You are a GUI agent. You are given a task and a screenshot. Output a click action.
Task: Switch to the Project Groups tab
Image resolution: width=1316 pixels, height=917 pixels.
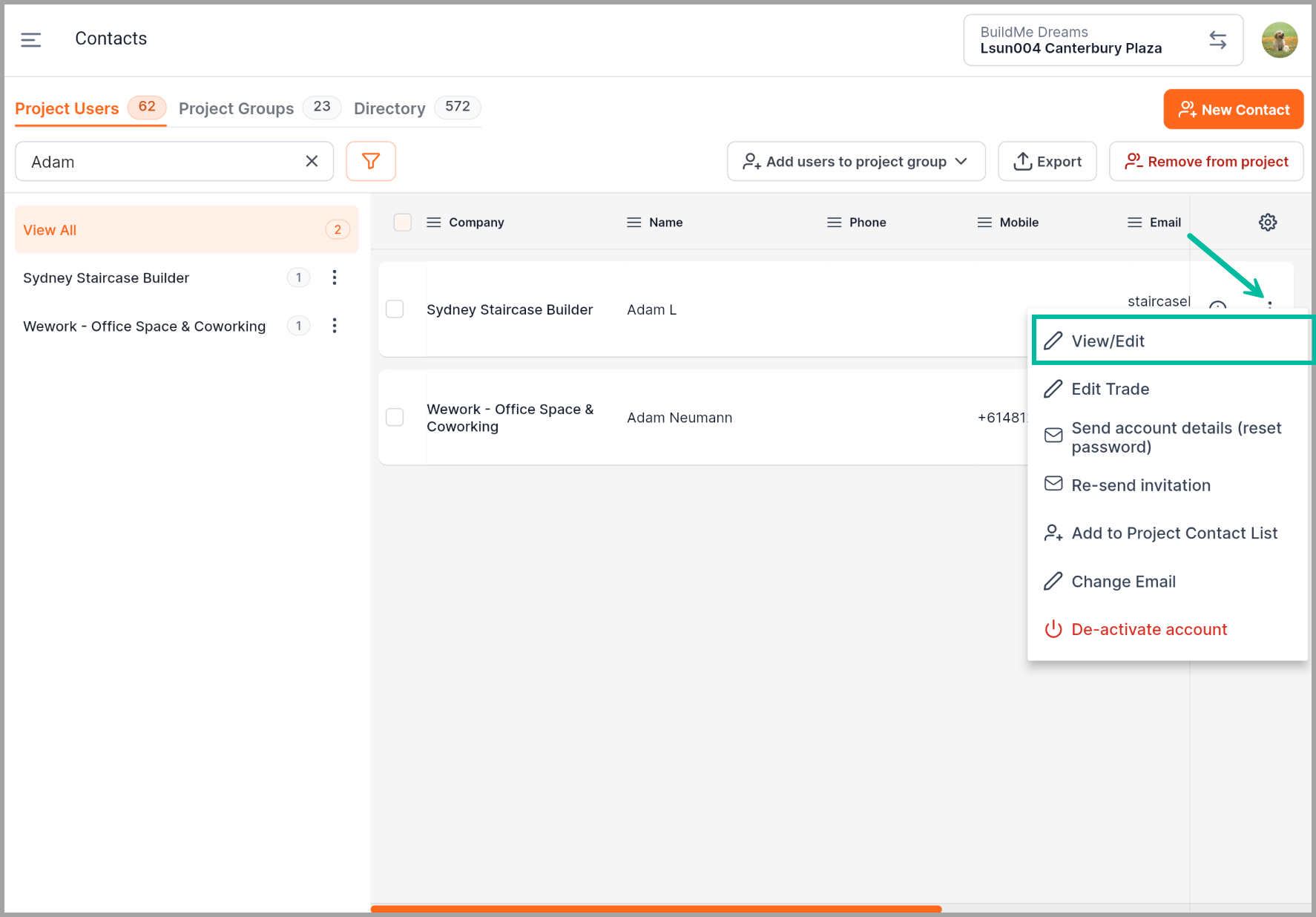click(237, 108)
